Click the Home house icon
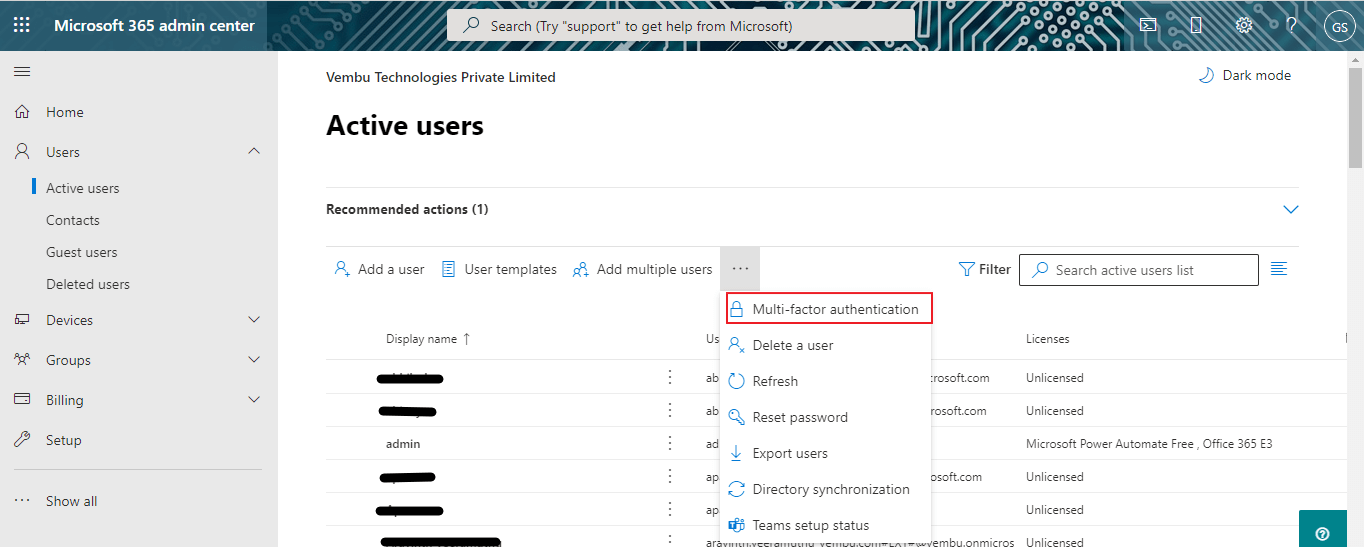The image size is (1364, 547). [x=22, y=112]
